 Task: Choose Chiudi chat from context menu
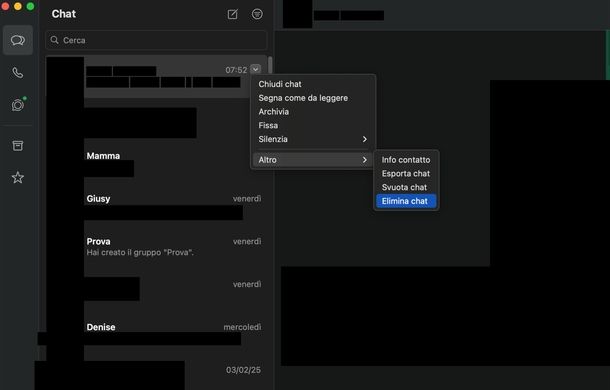[x=313, y=84]
